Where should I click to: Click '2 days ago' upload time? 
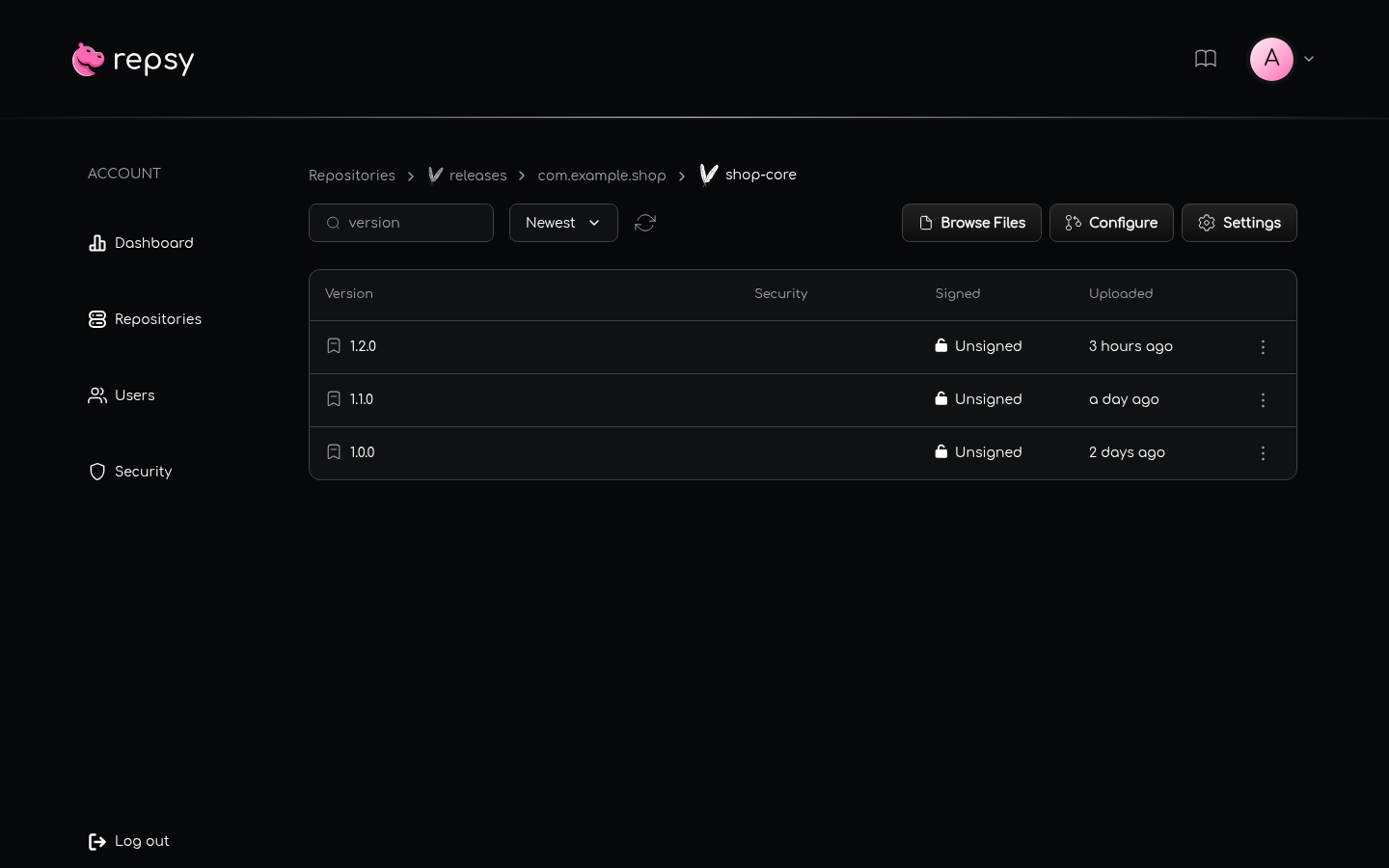tap(1127, 452)
